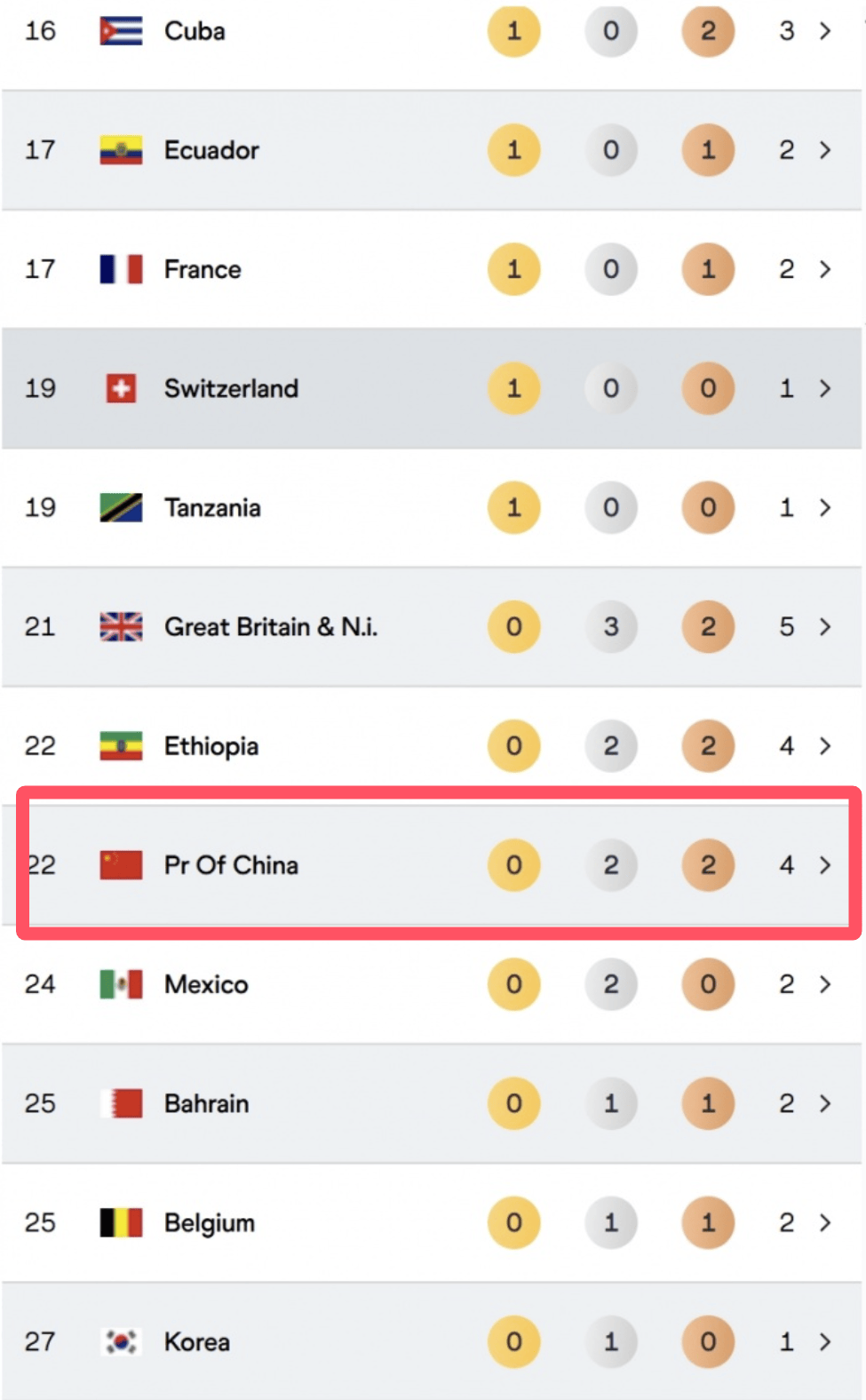Click the Great Britain flag icon

pos(121,626)
